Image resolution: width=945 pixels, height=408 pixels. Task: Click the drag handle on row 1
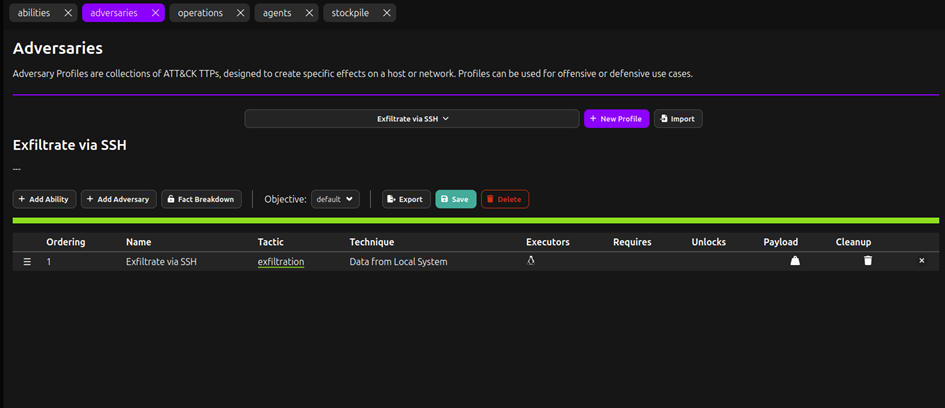(x=27, y=262)
